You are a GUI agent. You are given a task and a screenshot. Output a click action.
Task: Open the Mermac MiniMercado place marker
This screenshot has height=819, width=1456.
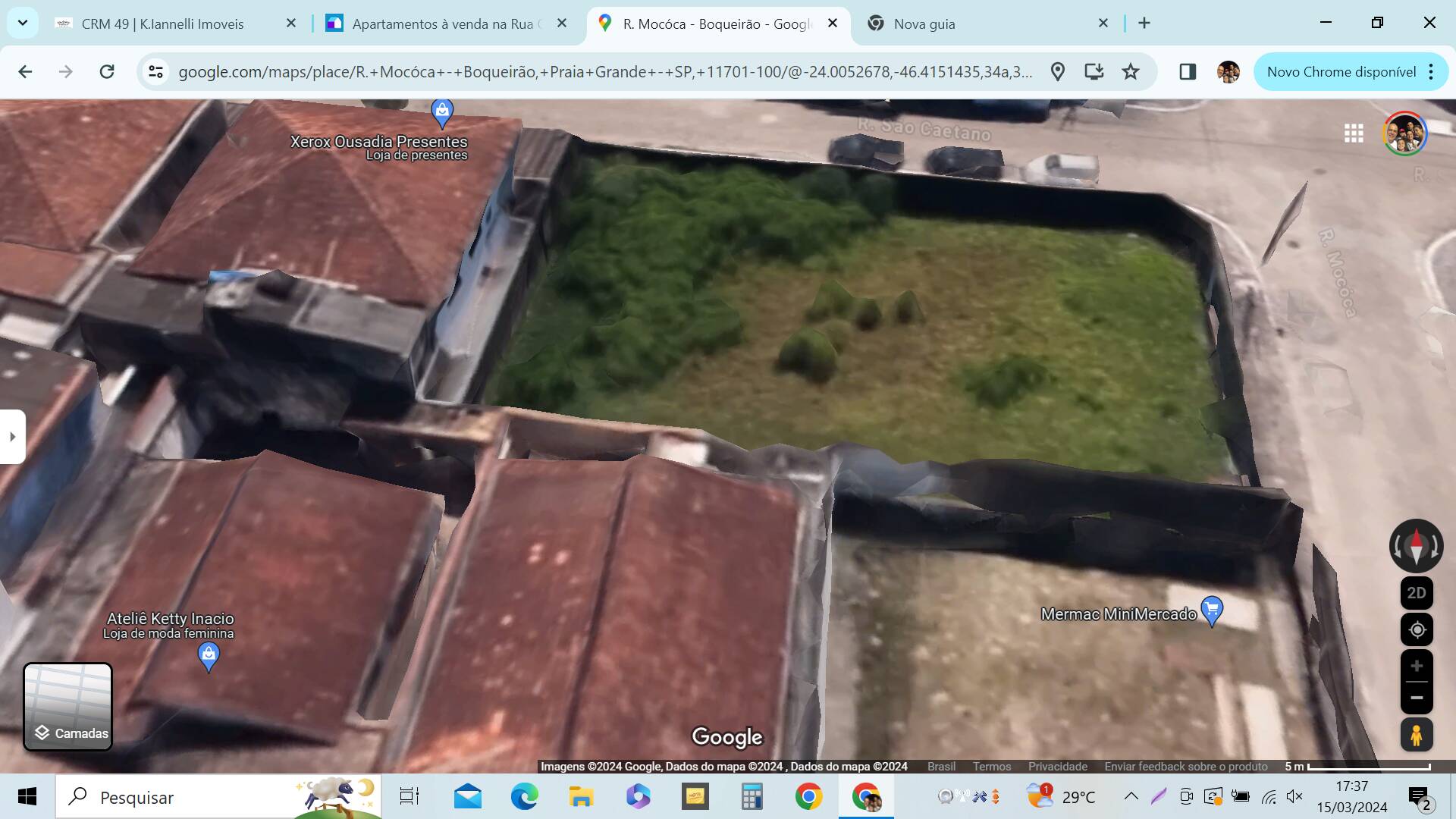click(1210, 608)
